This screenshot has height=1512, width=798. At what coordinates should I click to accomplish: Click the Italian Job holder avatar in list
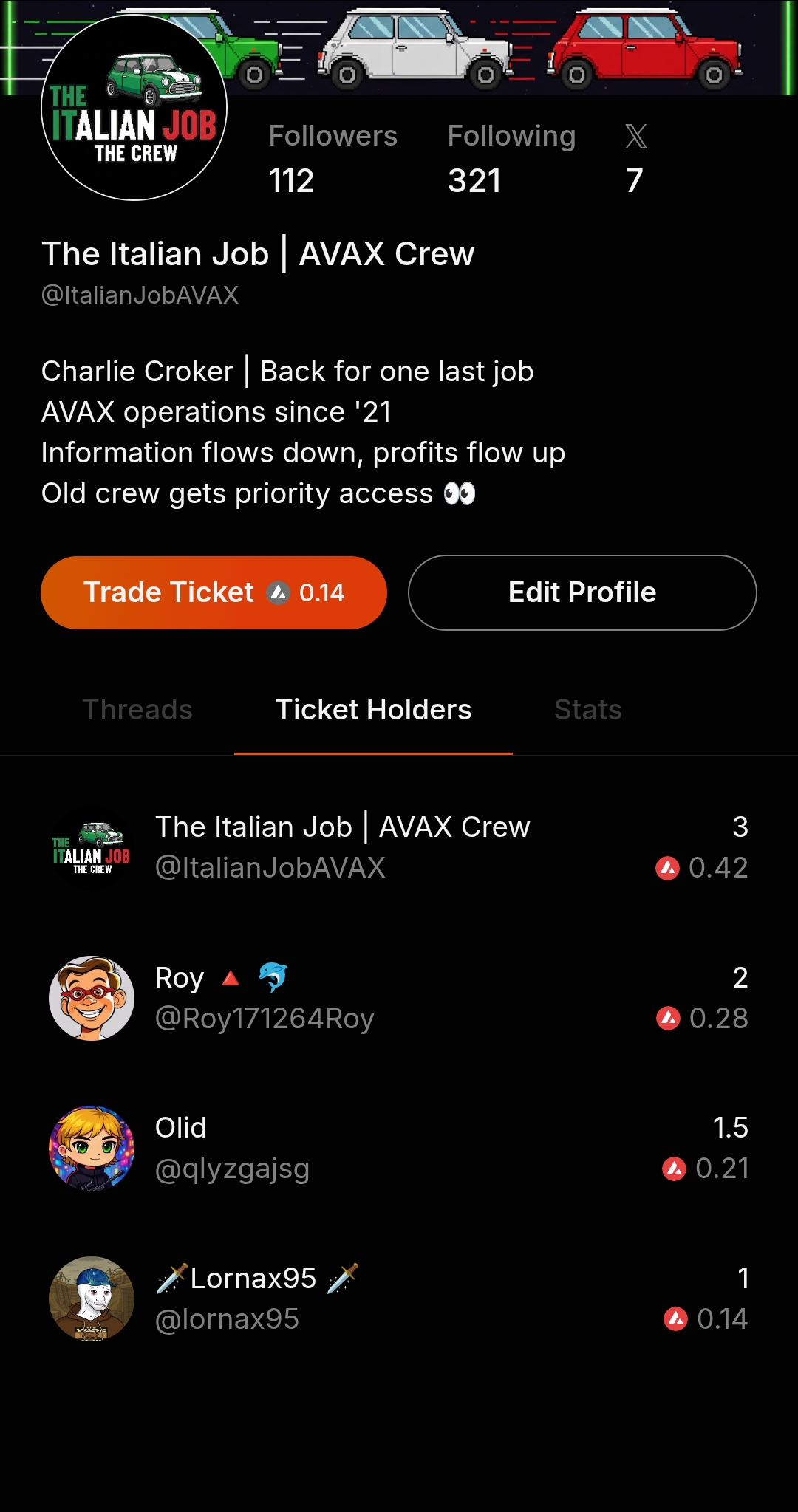point(92,848)
